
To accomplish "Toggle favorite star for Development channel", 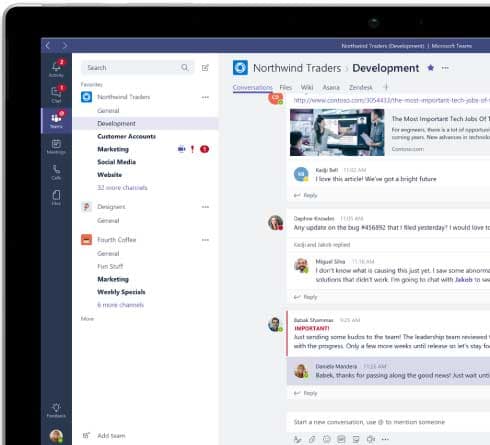I will (430, 68).
